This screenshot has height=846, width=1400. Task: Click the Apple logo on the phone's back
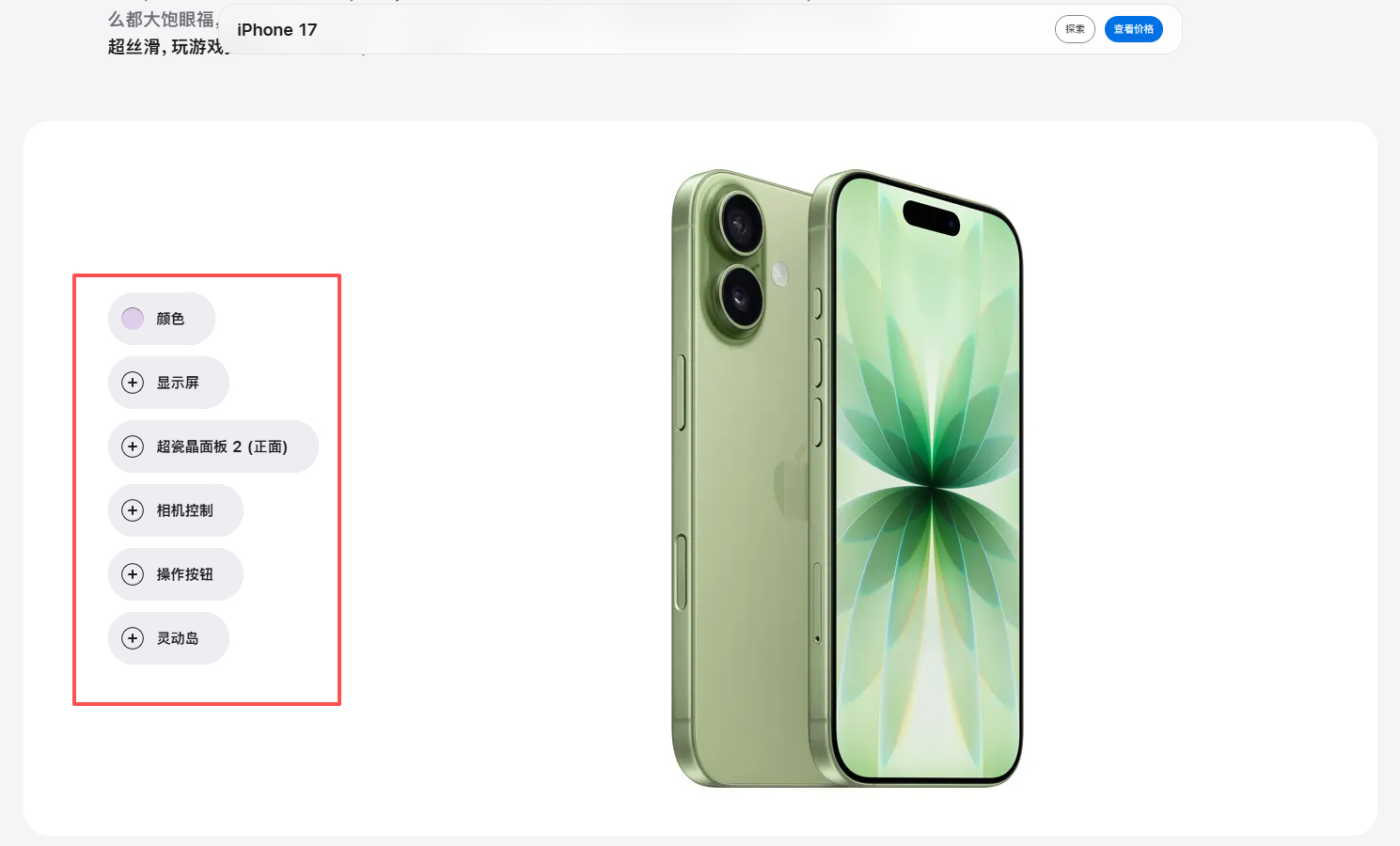click(793, 481)
